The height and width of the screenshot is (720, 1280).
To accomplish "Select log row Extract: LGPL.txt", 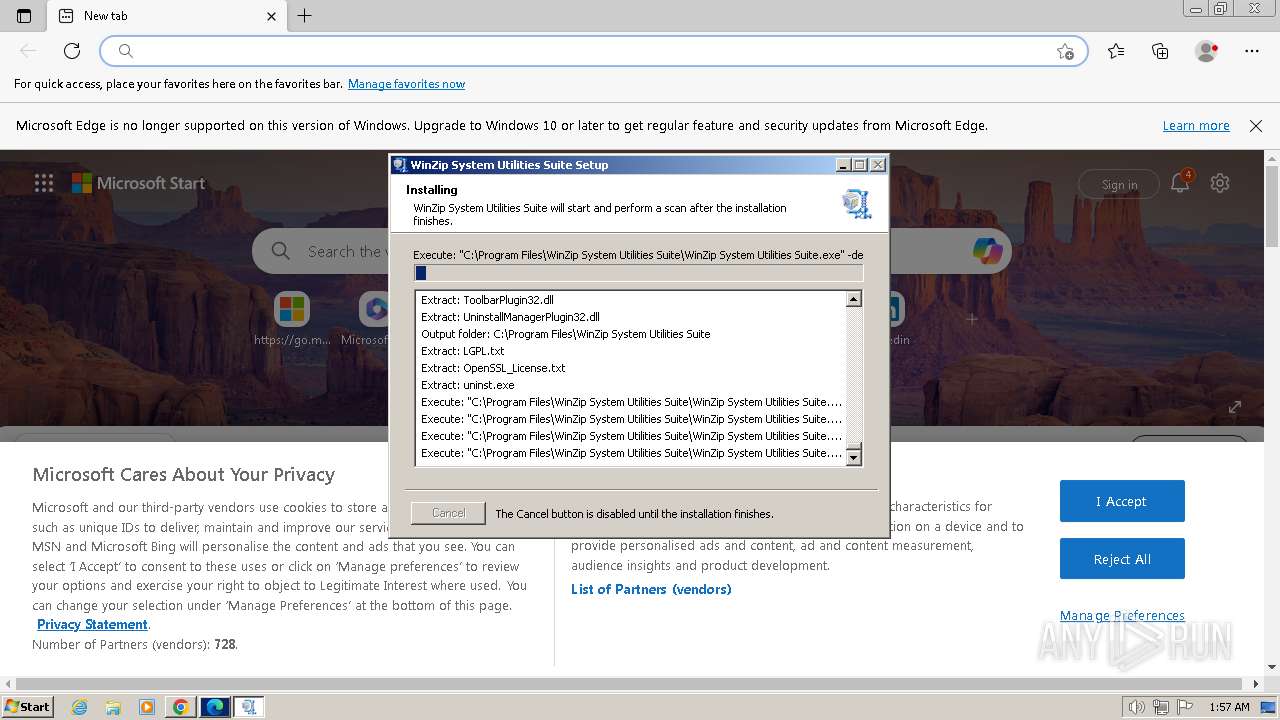I will tap(631, 351).
